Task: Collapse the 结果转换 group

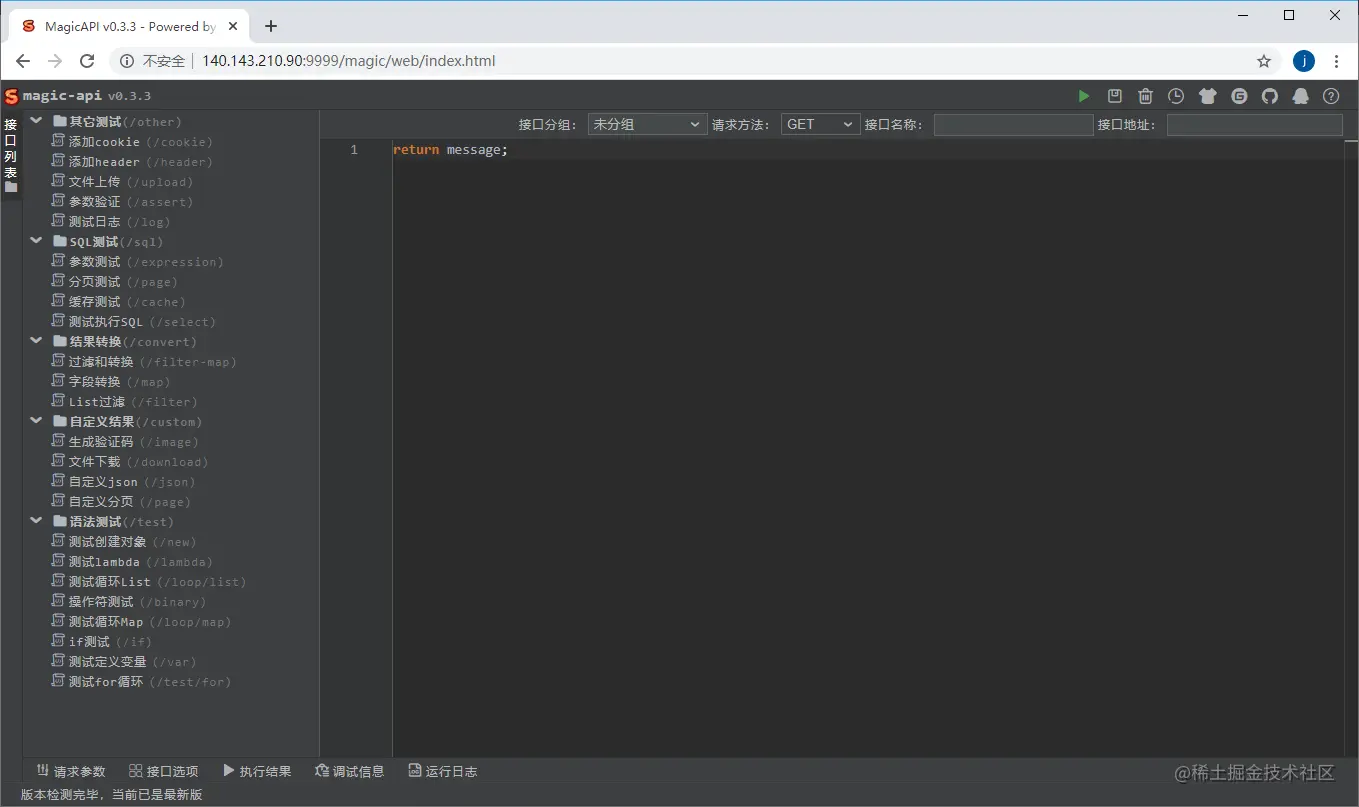Action: pos(36,341)
